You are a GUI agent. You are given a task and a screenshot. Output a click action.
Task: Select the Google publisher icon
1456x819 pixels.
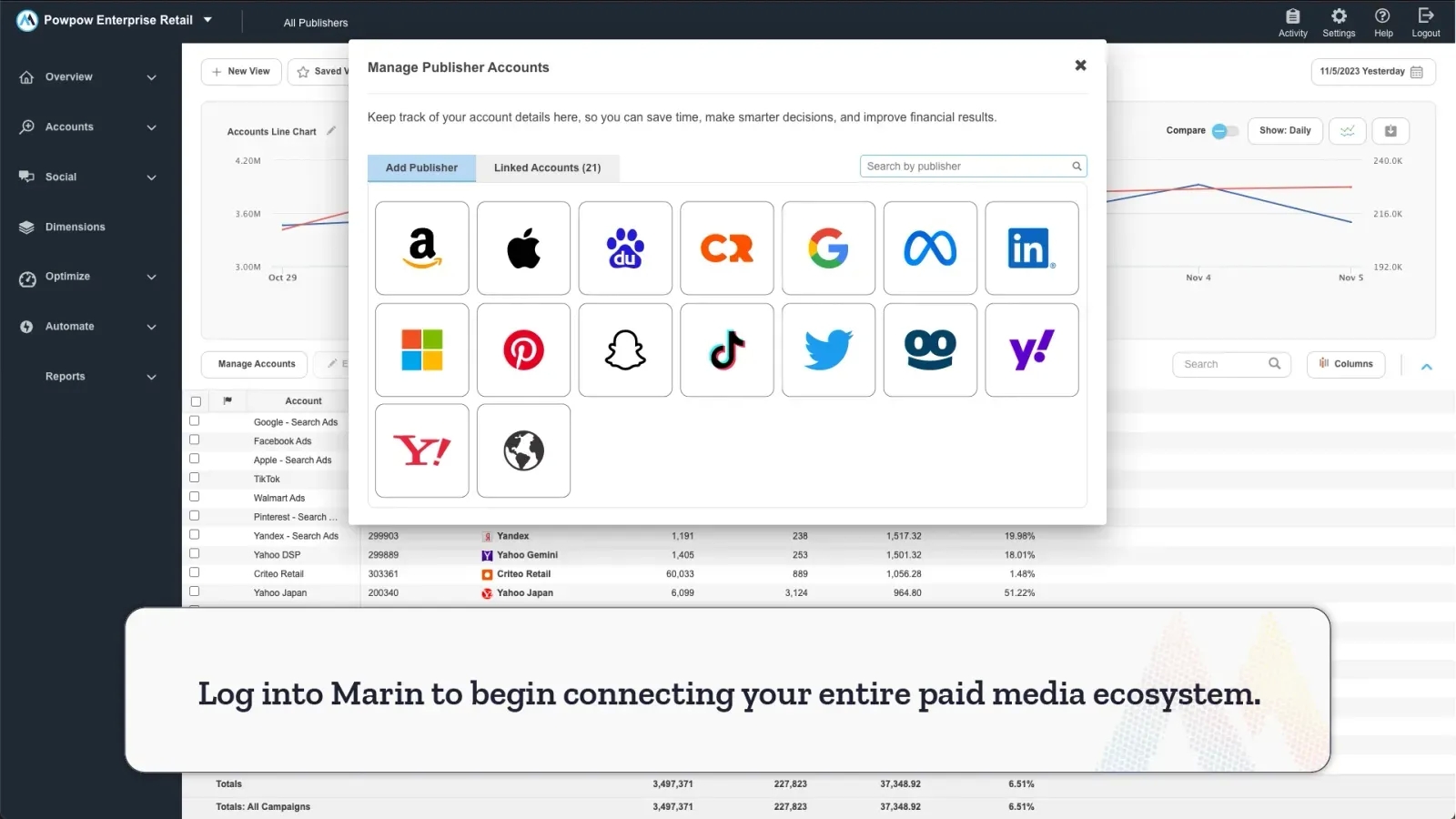pyautogui.click(x=828, y=248)
